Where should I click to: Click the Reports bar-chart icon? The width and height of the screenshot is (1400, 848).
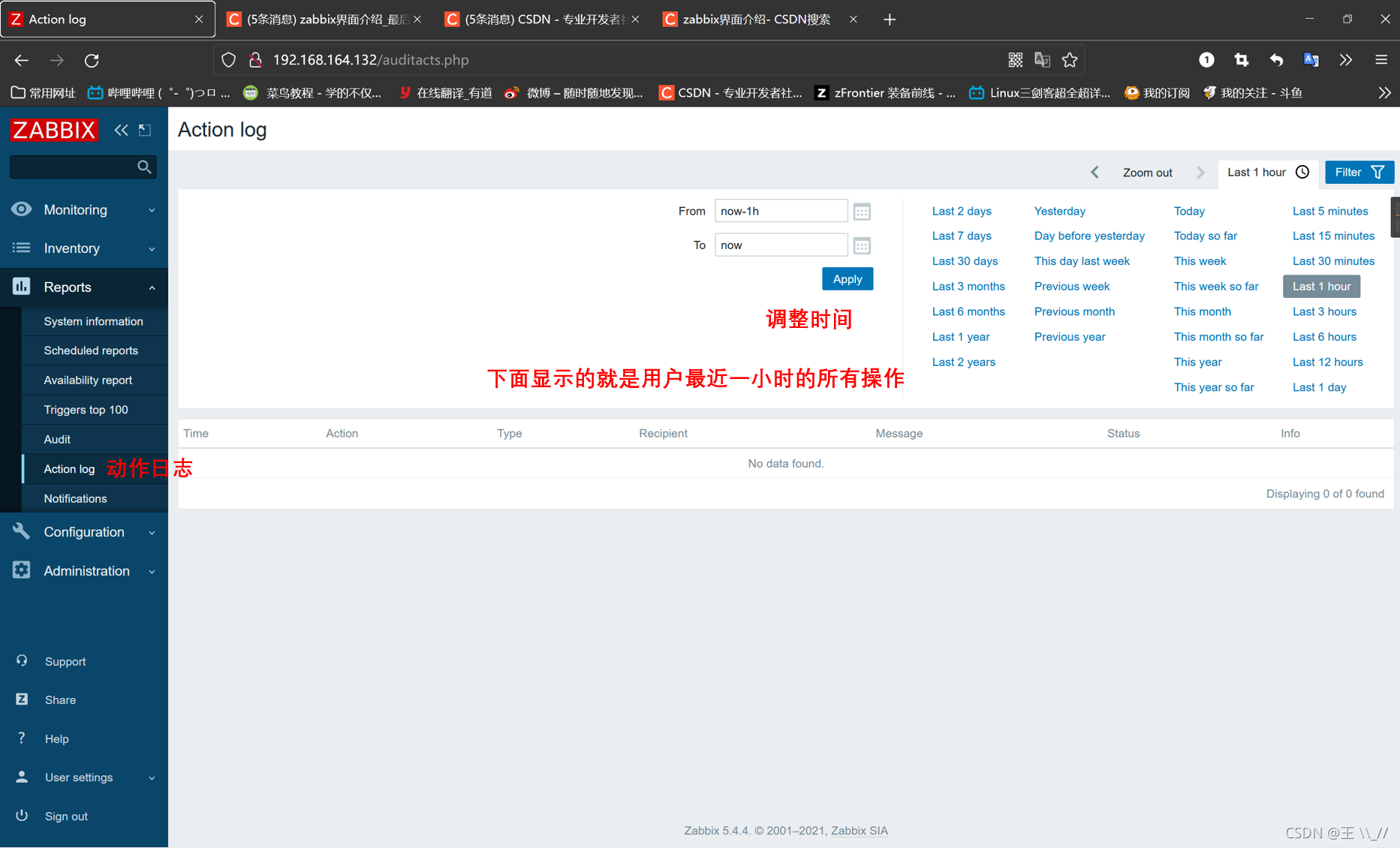point(21,287)
